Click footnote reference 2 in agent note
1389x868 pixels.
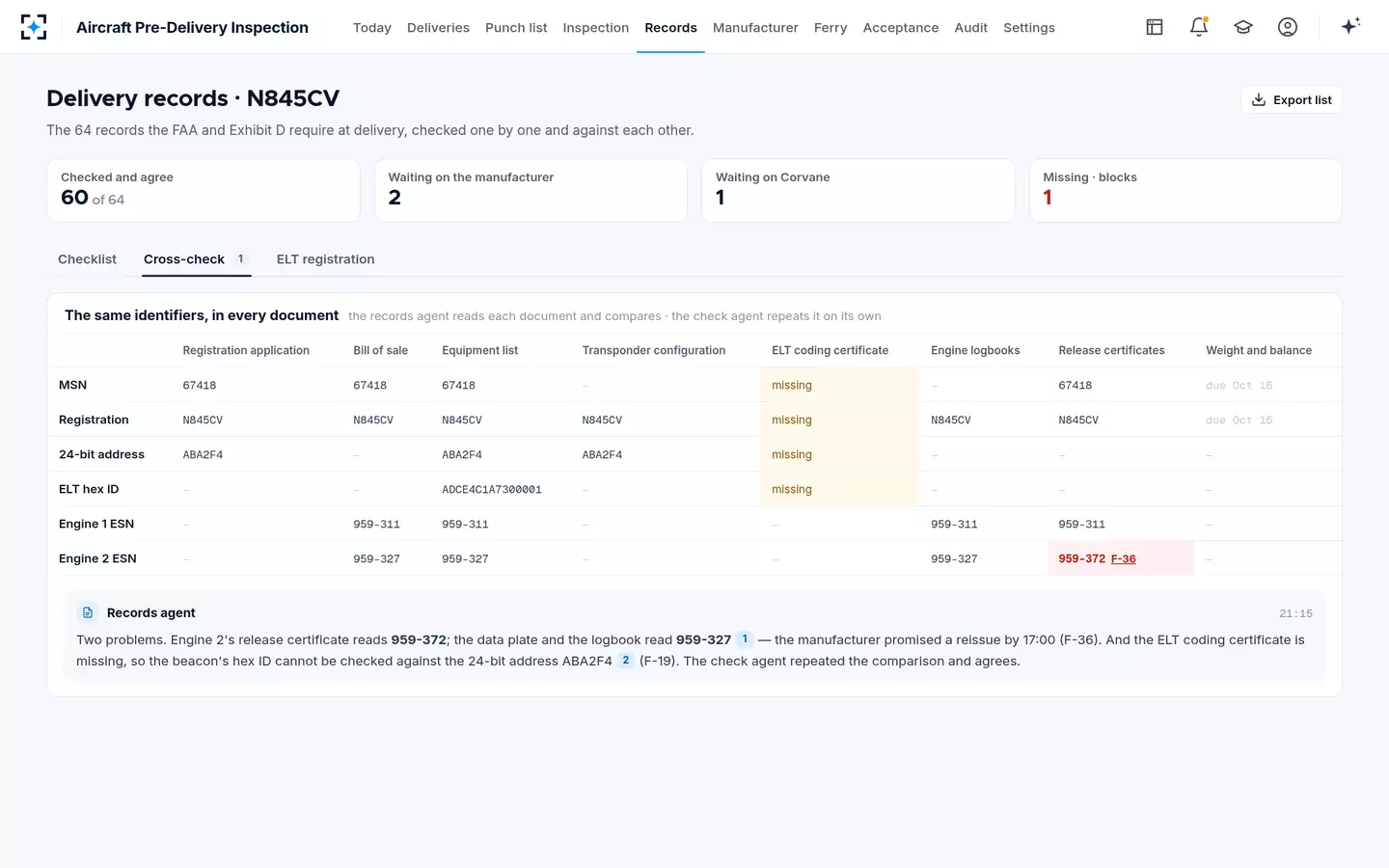tap(625, 661)
